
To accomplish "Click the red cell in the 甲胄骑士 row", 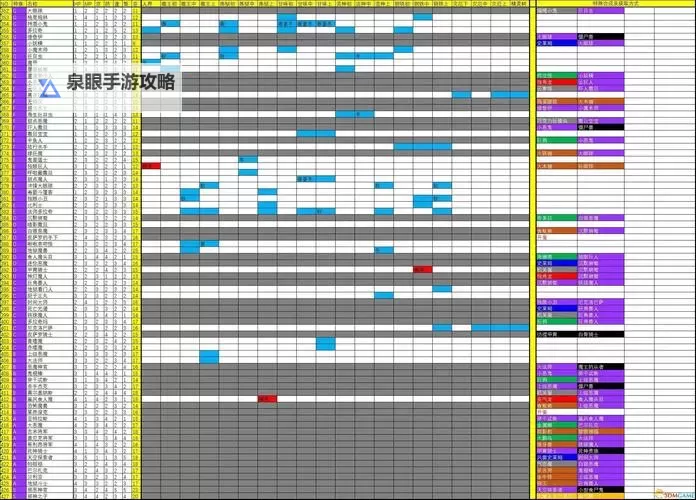I will point(423,270).
